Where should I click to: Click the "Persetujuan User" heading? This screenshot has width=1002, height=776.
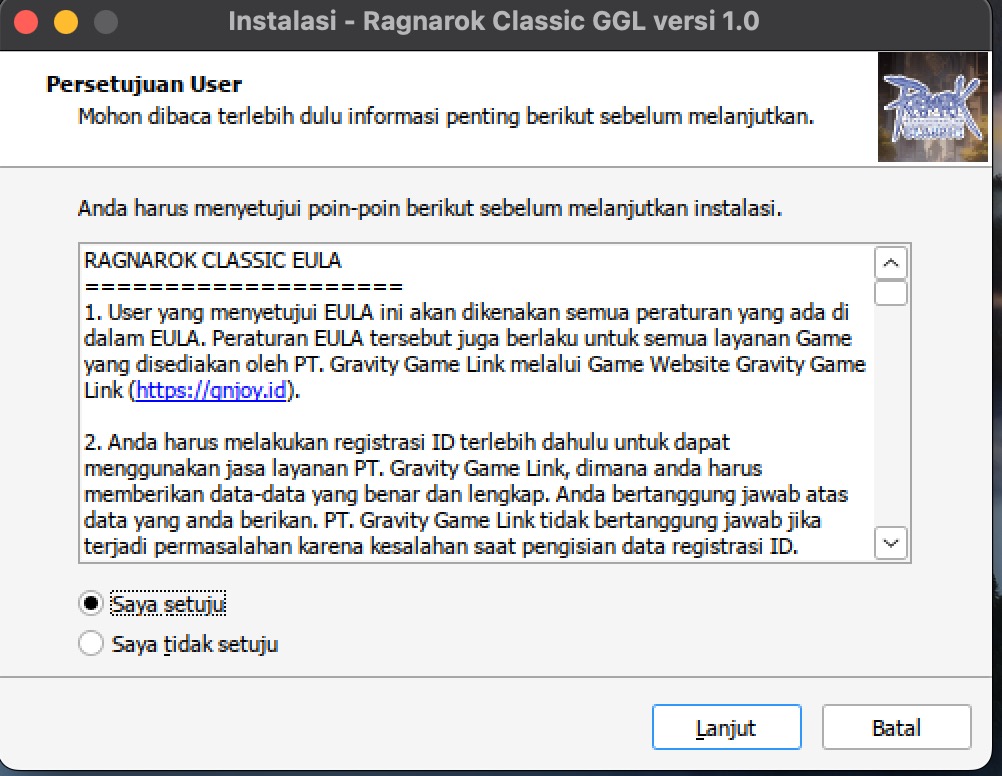coord(144,84)
